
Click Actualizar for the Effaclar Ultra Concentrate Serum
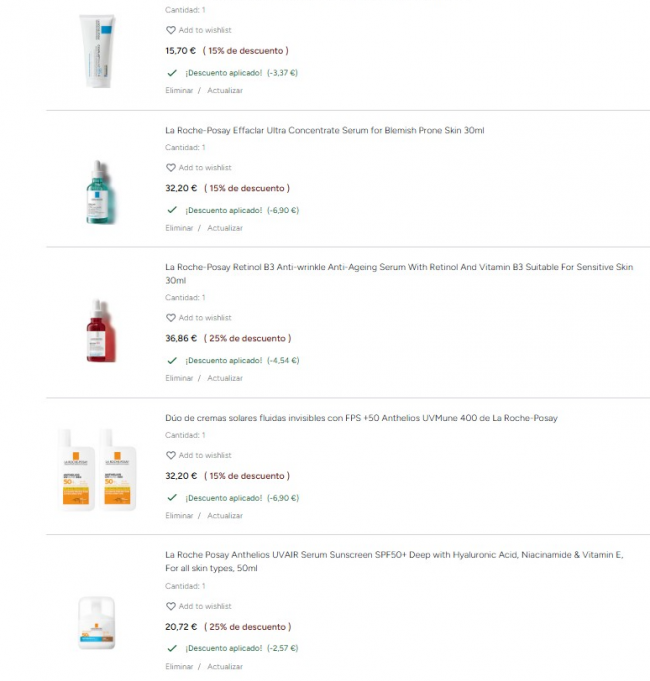(225, 228)
